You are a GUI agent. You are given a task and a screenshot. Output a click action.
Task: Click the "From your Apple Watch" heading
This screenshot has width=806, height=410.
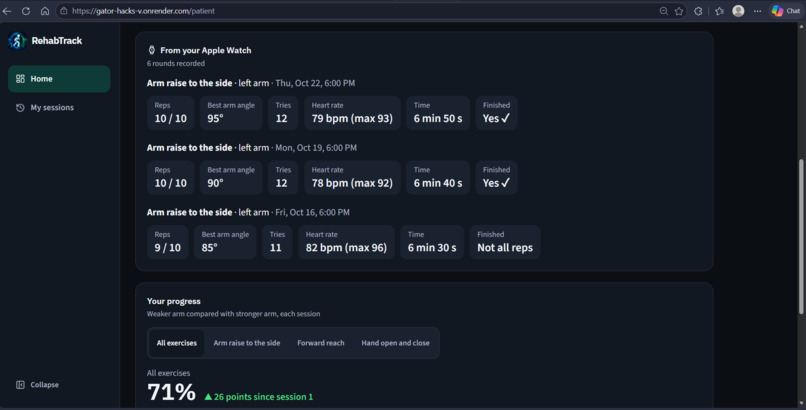point(206,50)
